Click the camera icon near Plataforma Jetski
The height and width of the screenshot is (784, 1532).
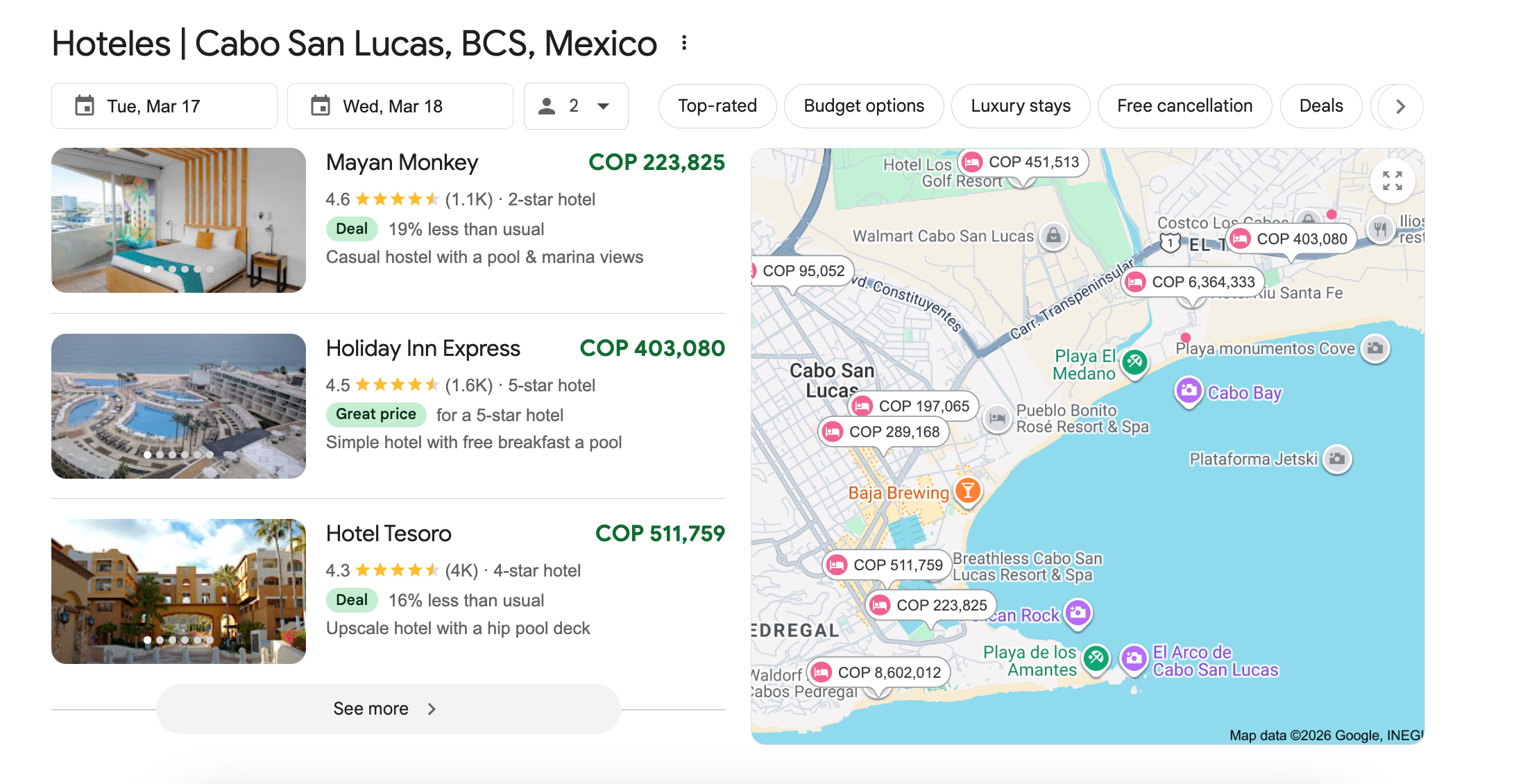pos(1338,459)
